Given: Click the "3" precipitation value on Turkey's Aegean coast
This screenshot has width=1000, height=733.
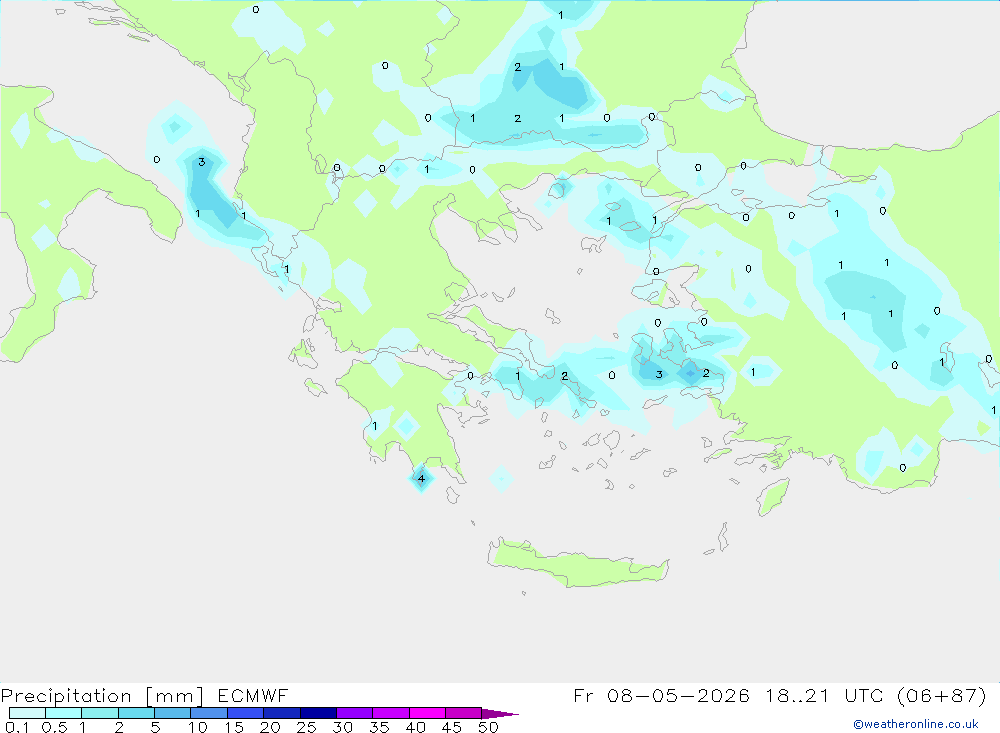Looking at the screenshot, I should (x=659, y=374).
